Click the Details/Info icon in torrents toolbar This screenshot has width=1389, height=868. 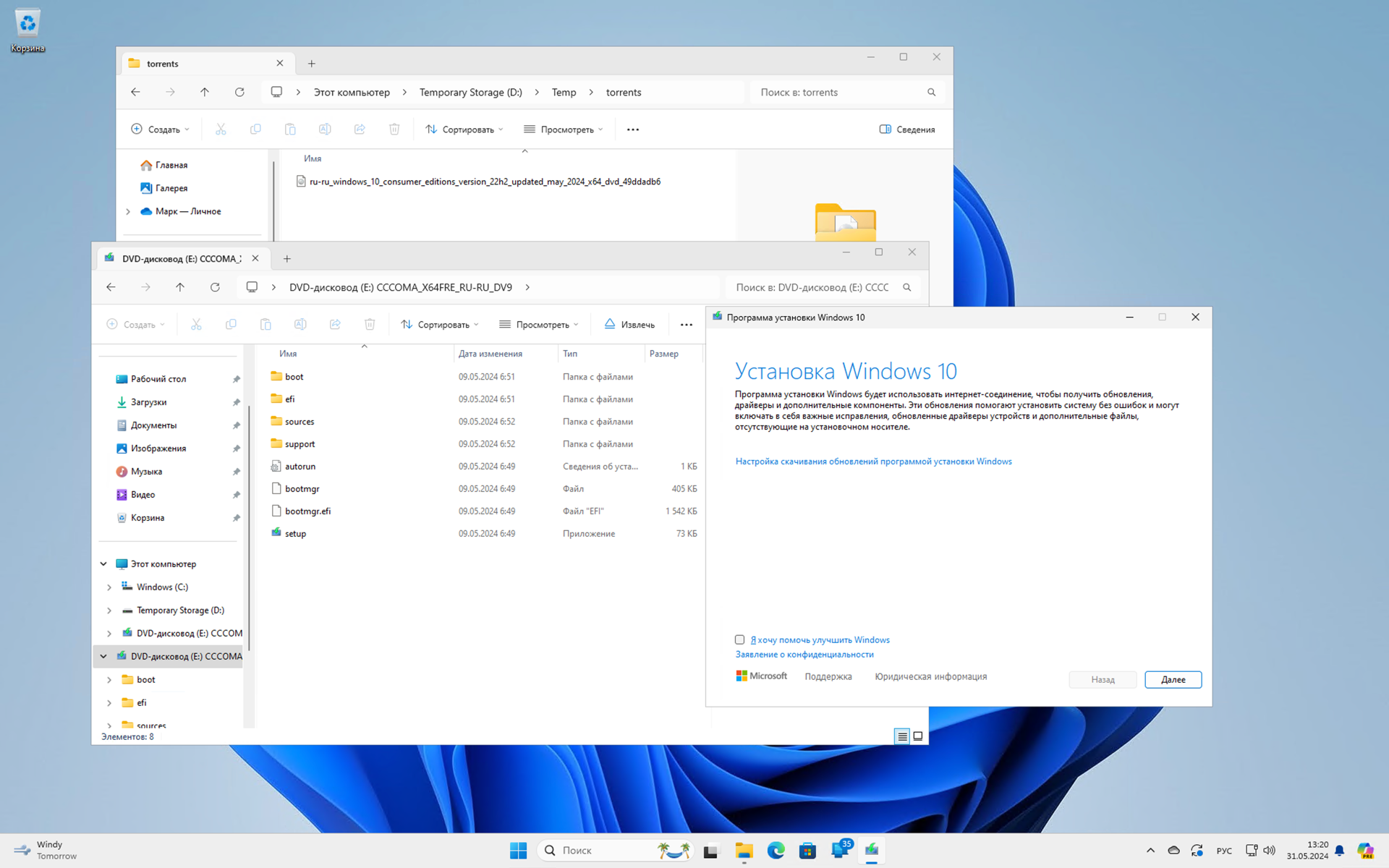pos(906,129)
